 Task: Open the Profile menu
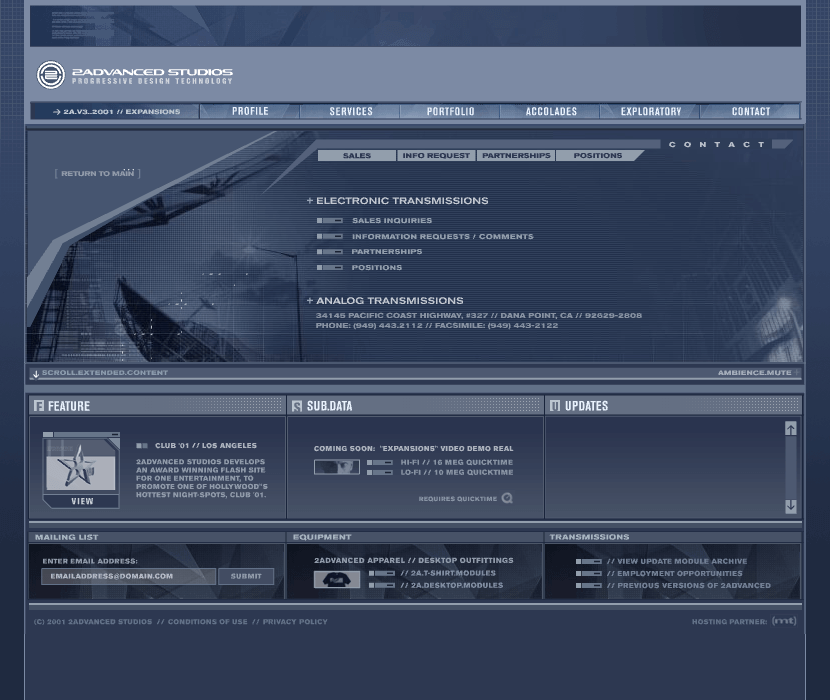[250, 111]
